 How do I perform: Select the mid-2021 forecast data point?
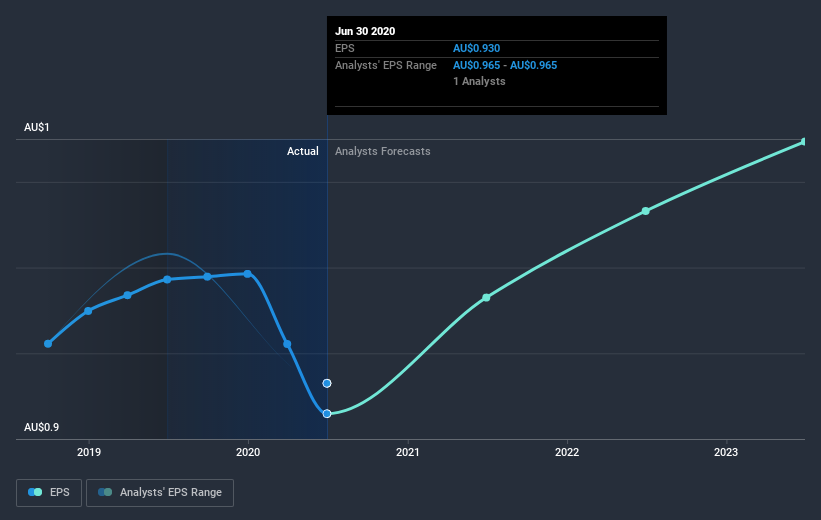pos(486,297)
